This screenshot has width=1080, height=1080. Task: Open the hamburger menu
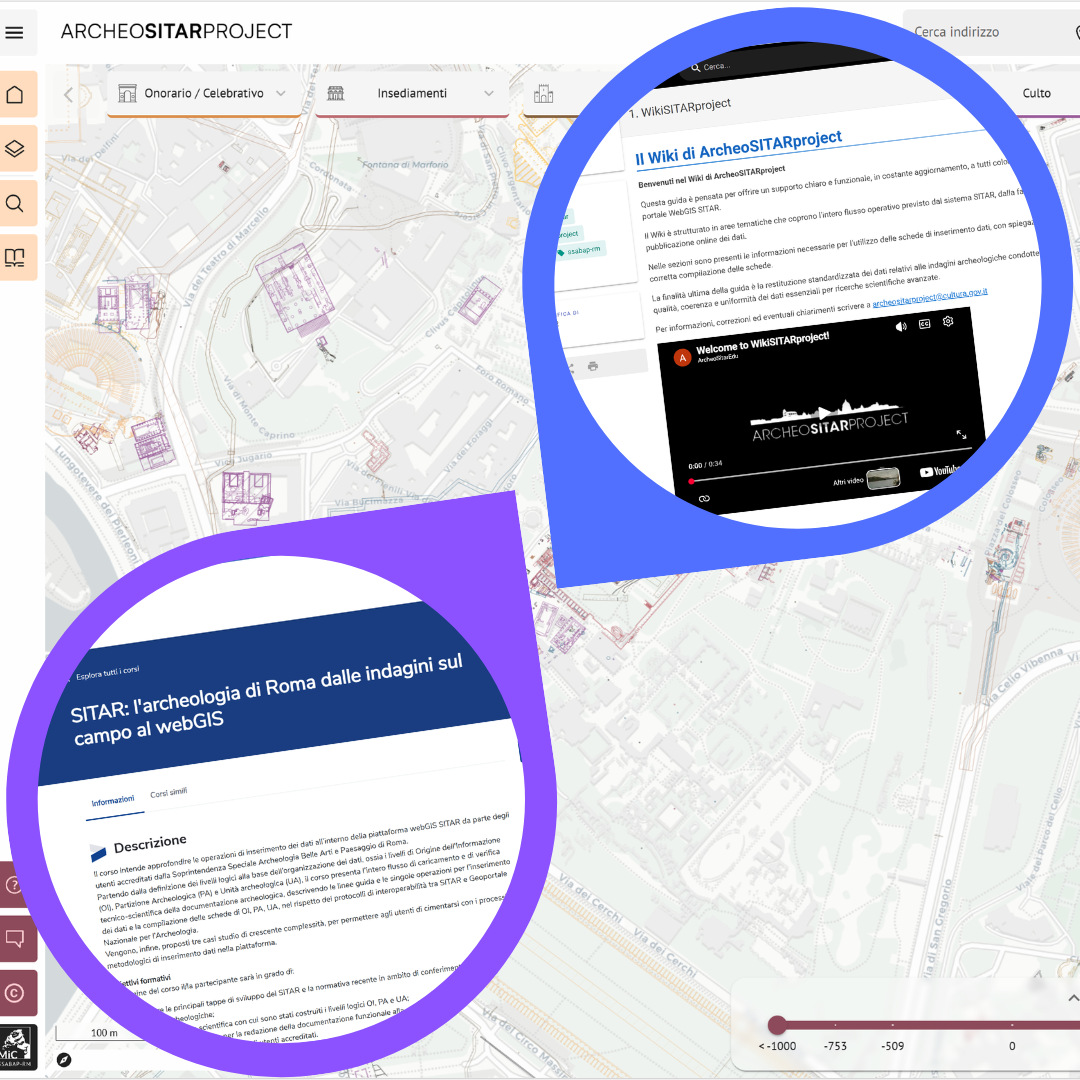pyautogui.click(x=14, y=32)
